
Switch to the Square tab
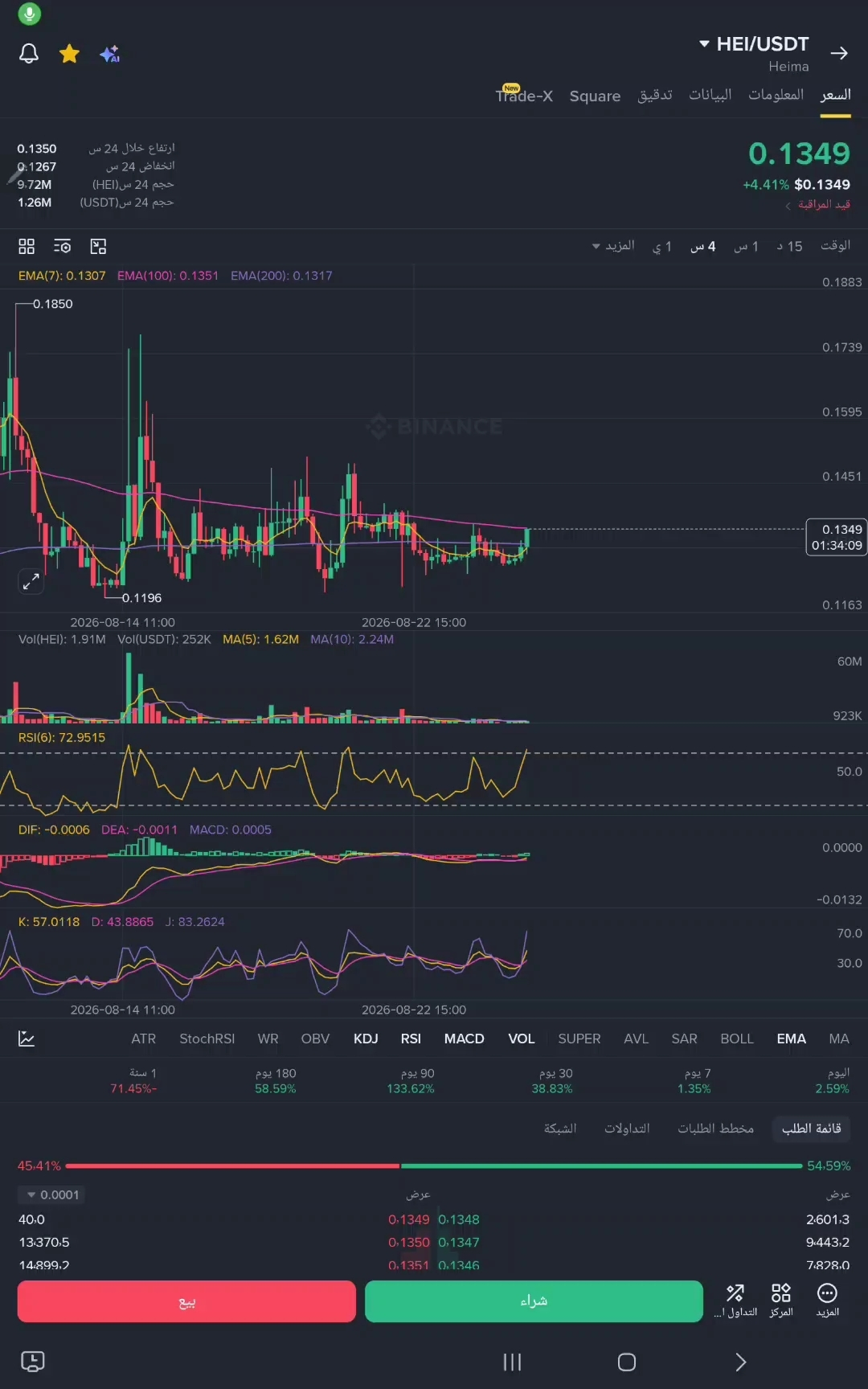(x=595, y=96)
